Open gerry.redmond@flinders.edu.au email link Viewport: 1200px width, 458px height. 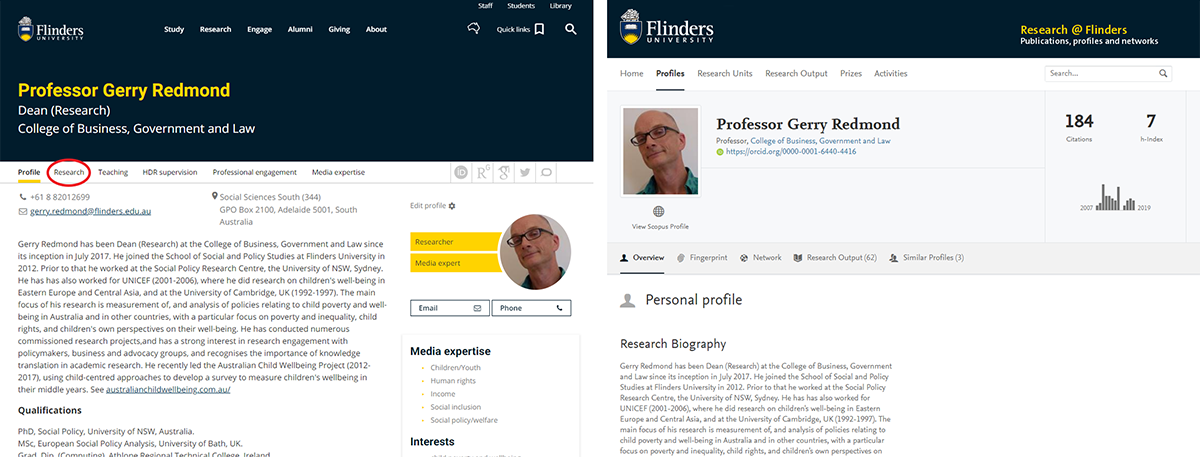click(90, 212)
